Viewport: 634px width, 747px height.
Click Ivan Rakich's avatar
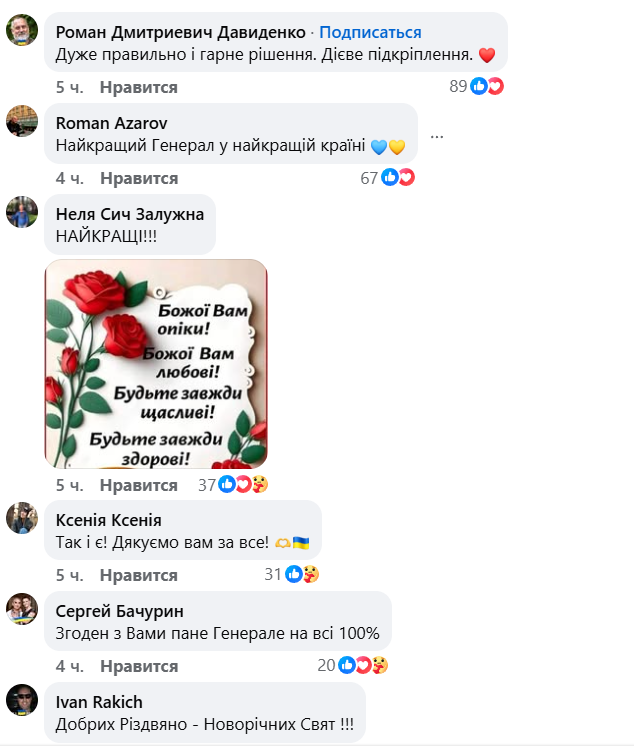click(x=22, y=700)
